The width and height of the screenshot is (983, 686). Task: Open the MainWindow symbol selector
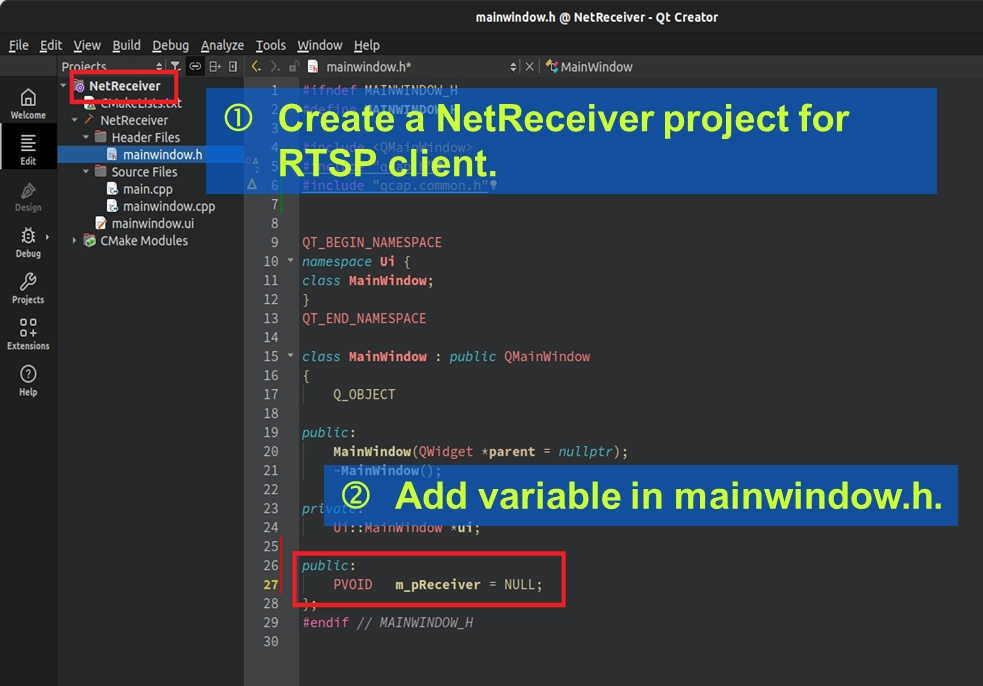[589, 66]
